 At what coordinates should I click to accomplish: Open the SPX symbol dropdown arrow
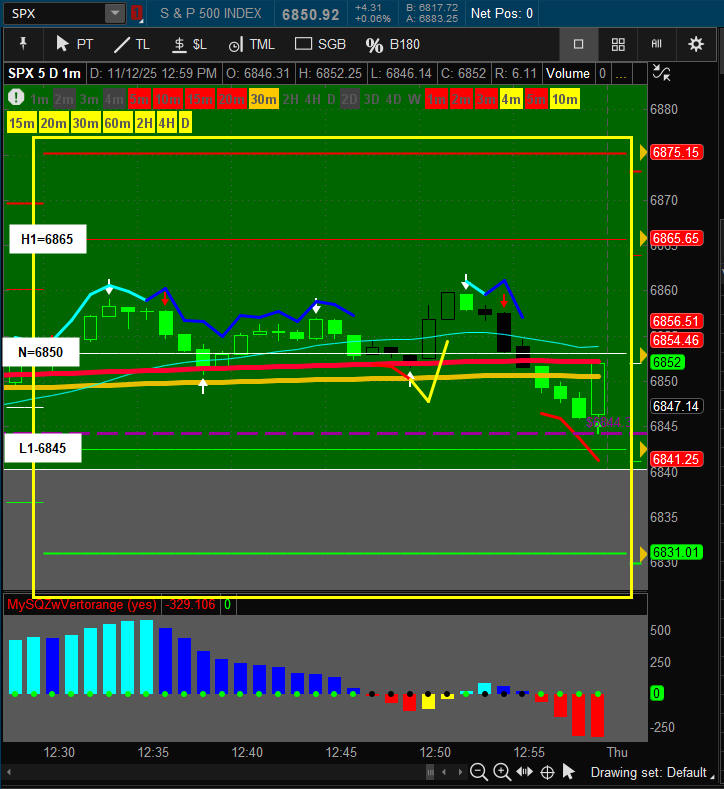pos(115,13)
